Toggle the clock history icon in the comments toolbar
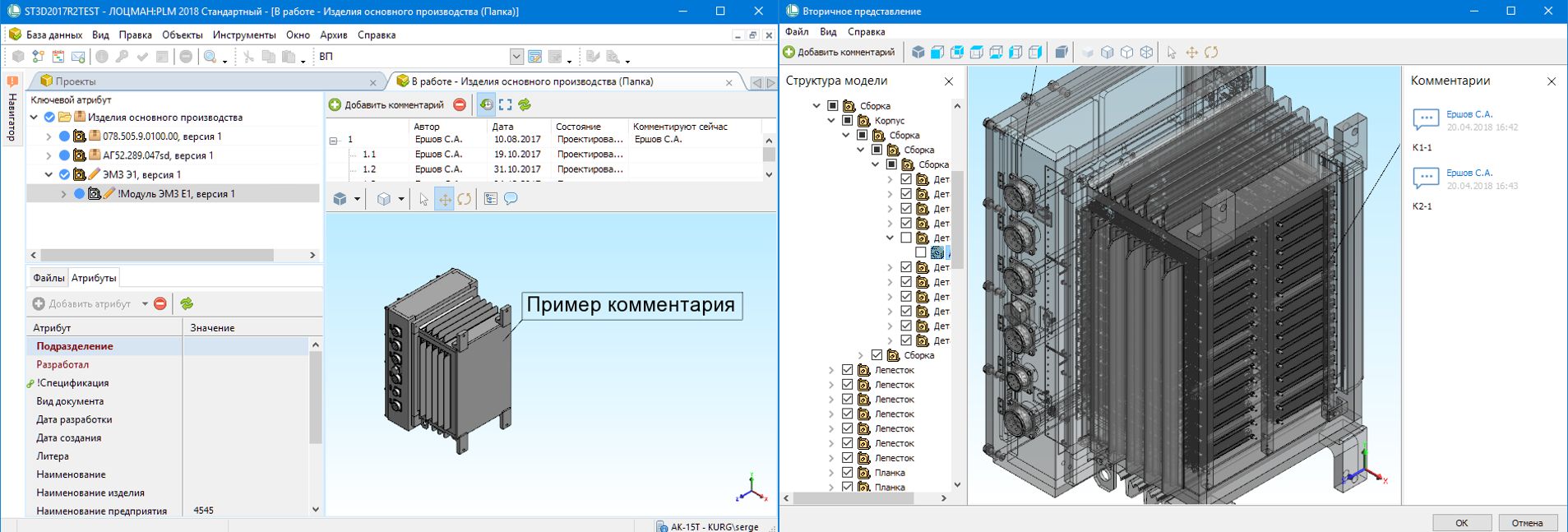Screen dimensions: 1568x532 click(486, 104)
